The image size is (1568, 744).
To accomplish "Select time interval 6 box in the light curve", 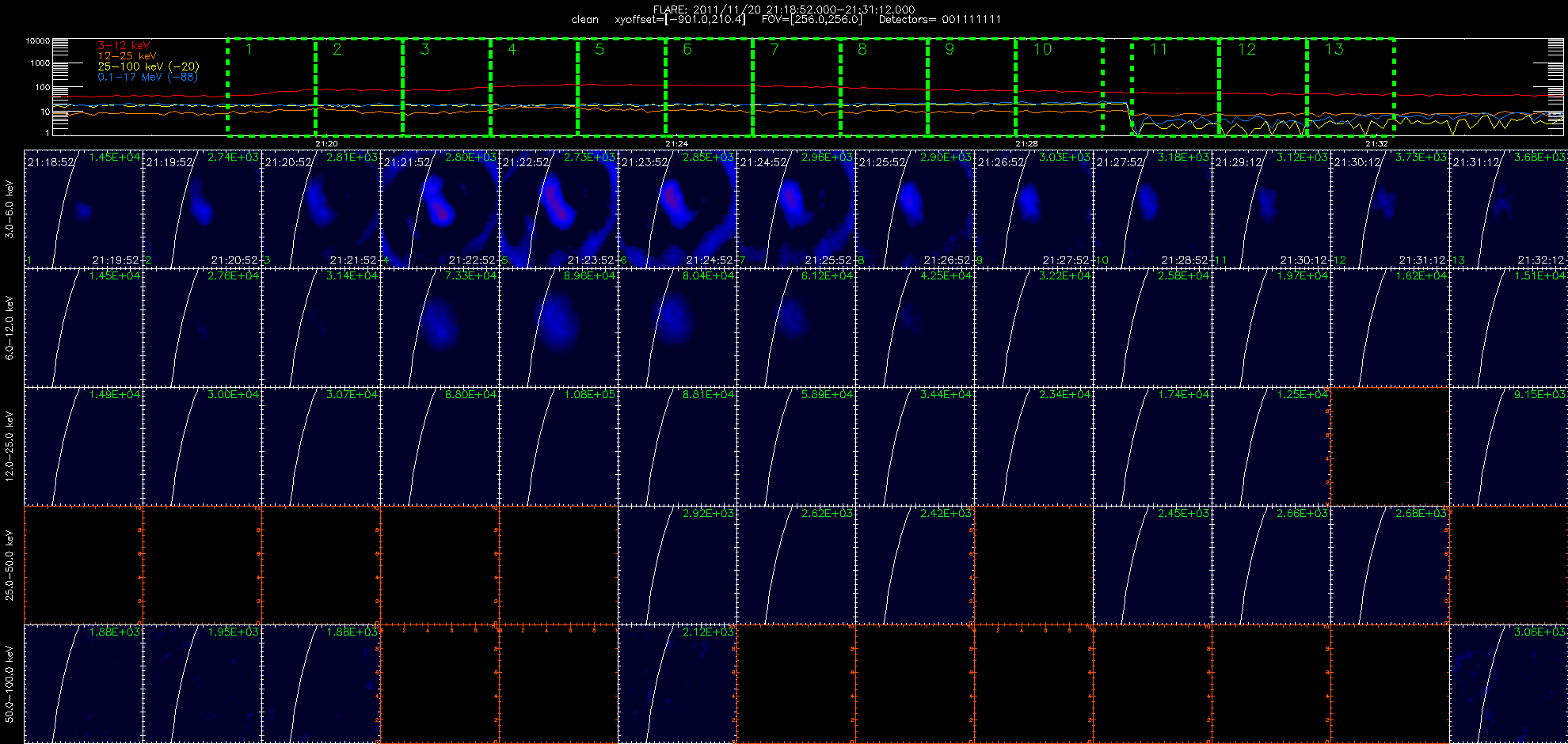I will (709, 86).
